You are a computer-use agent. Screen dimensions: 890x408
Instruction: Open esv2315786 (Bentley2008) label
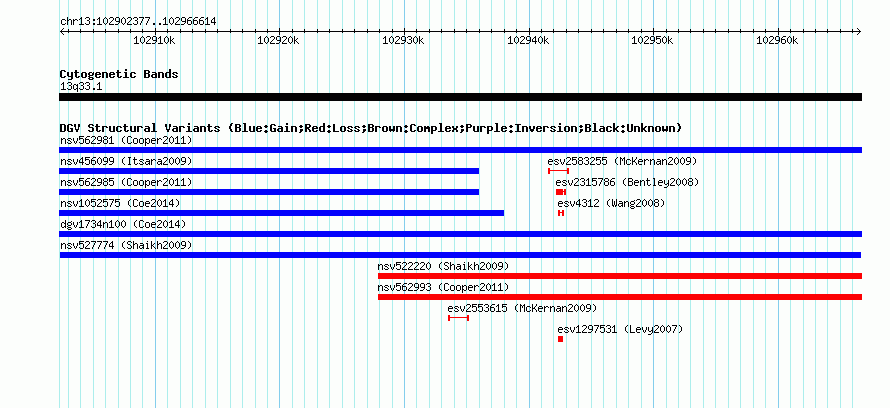[x=627, y=182]
